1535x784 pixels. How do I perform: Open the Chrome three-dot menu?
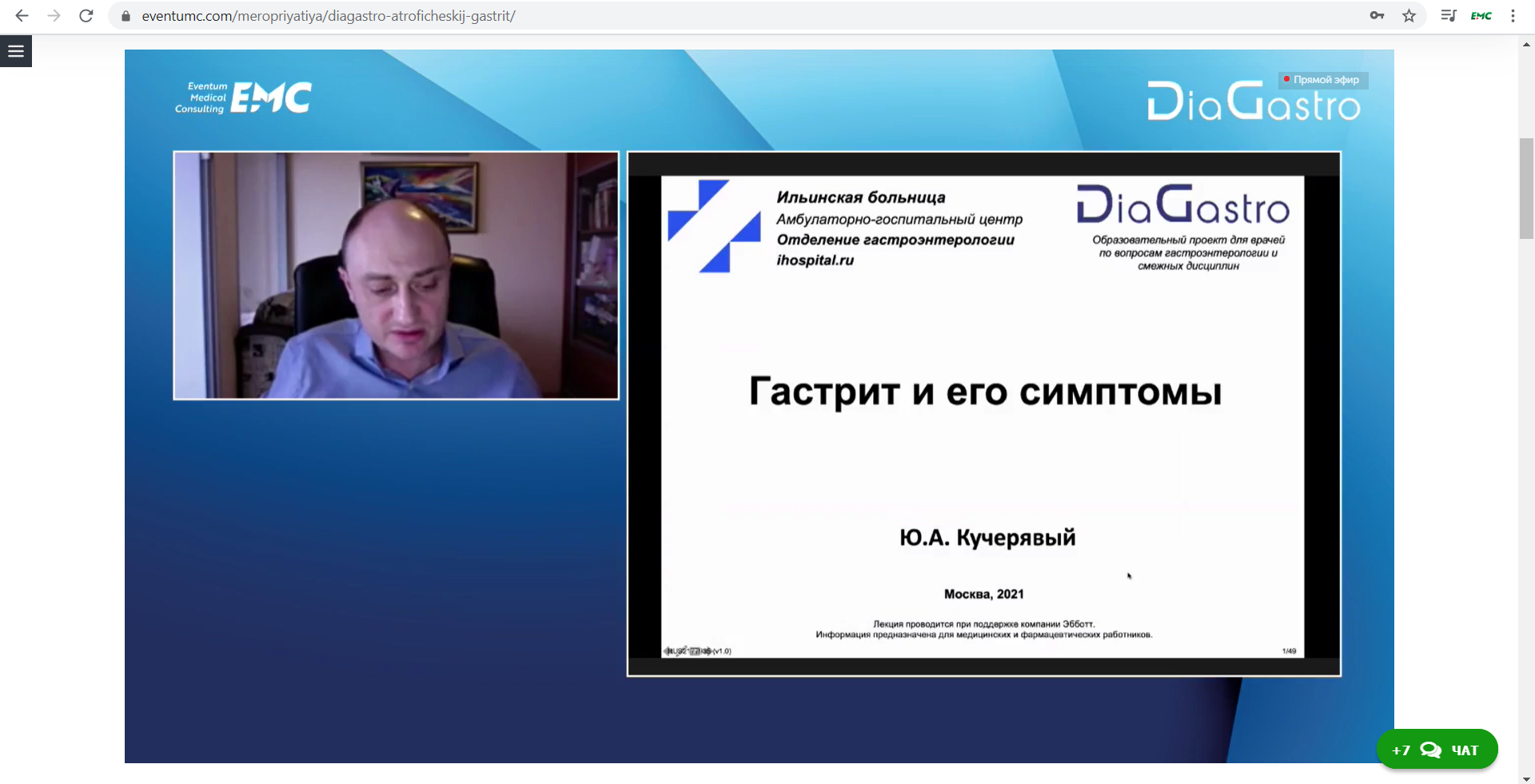tap(1513, 16)
